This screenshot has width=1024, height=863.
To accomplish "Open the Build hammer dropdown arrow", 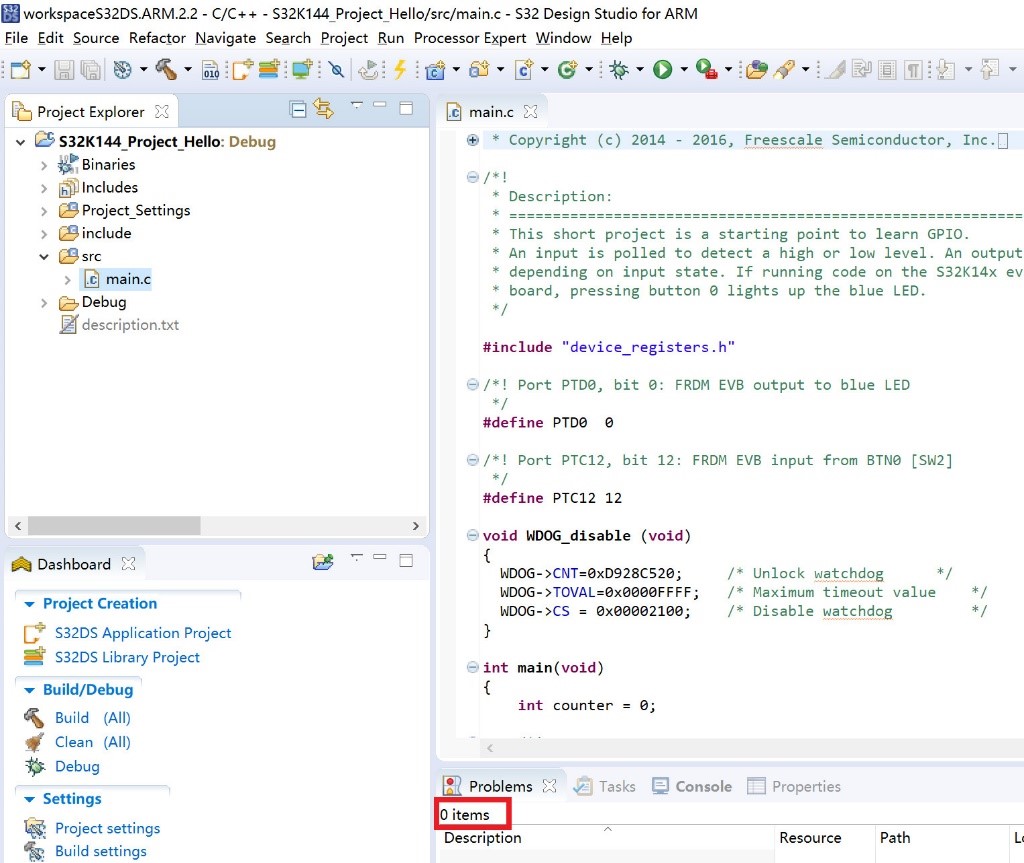I will pyautogui.click(x=187, y=69).
